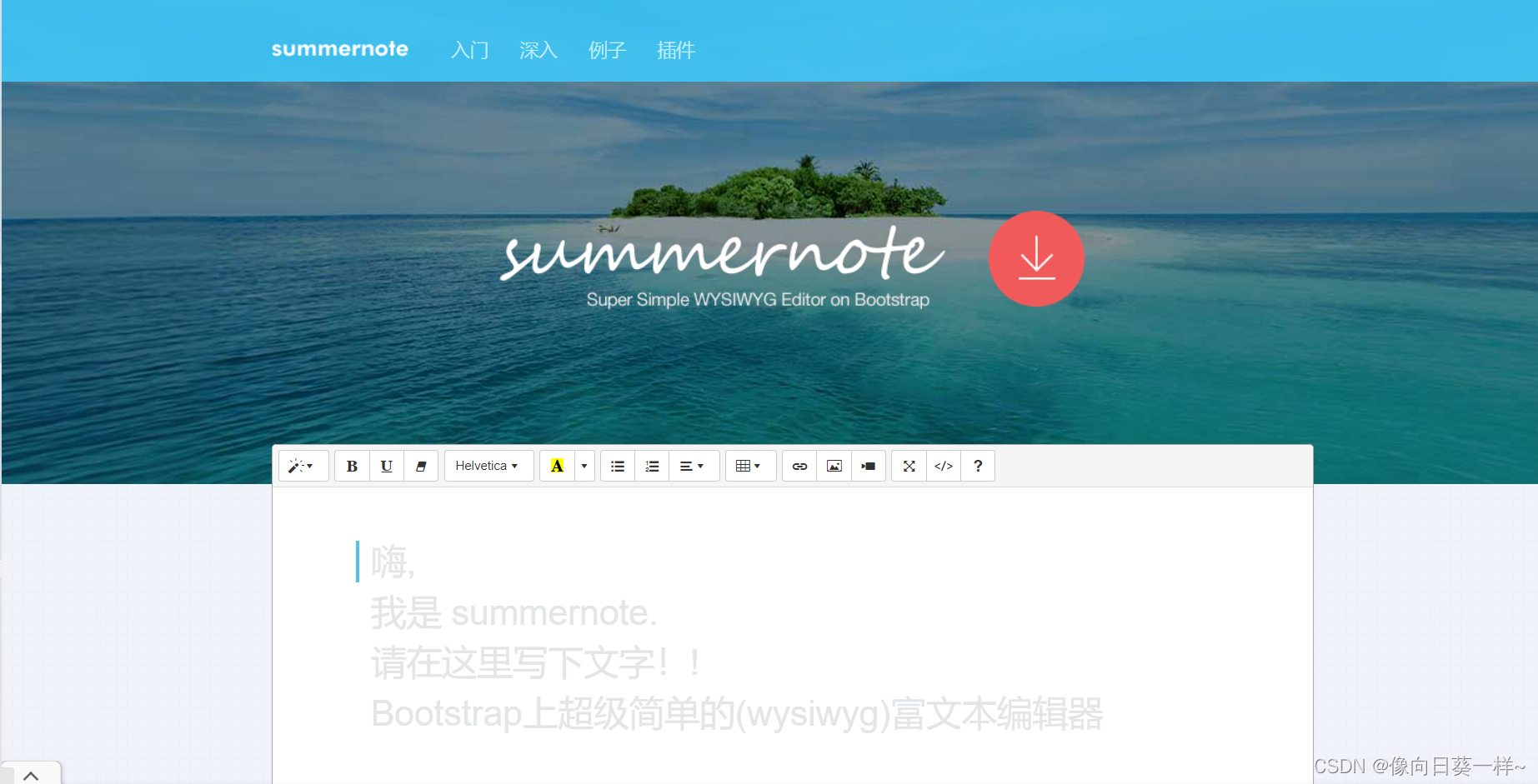Open the 插件 navigation item
Image resolution: width=1538 pixels, height=784 pixels.
[x=676, y=50]
